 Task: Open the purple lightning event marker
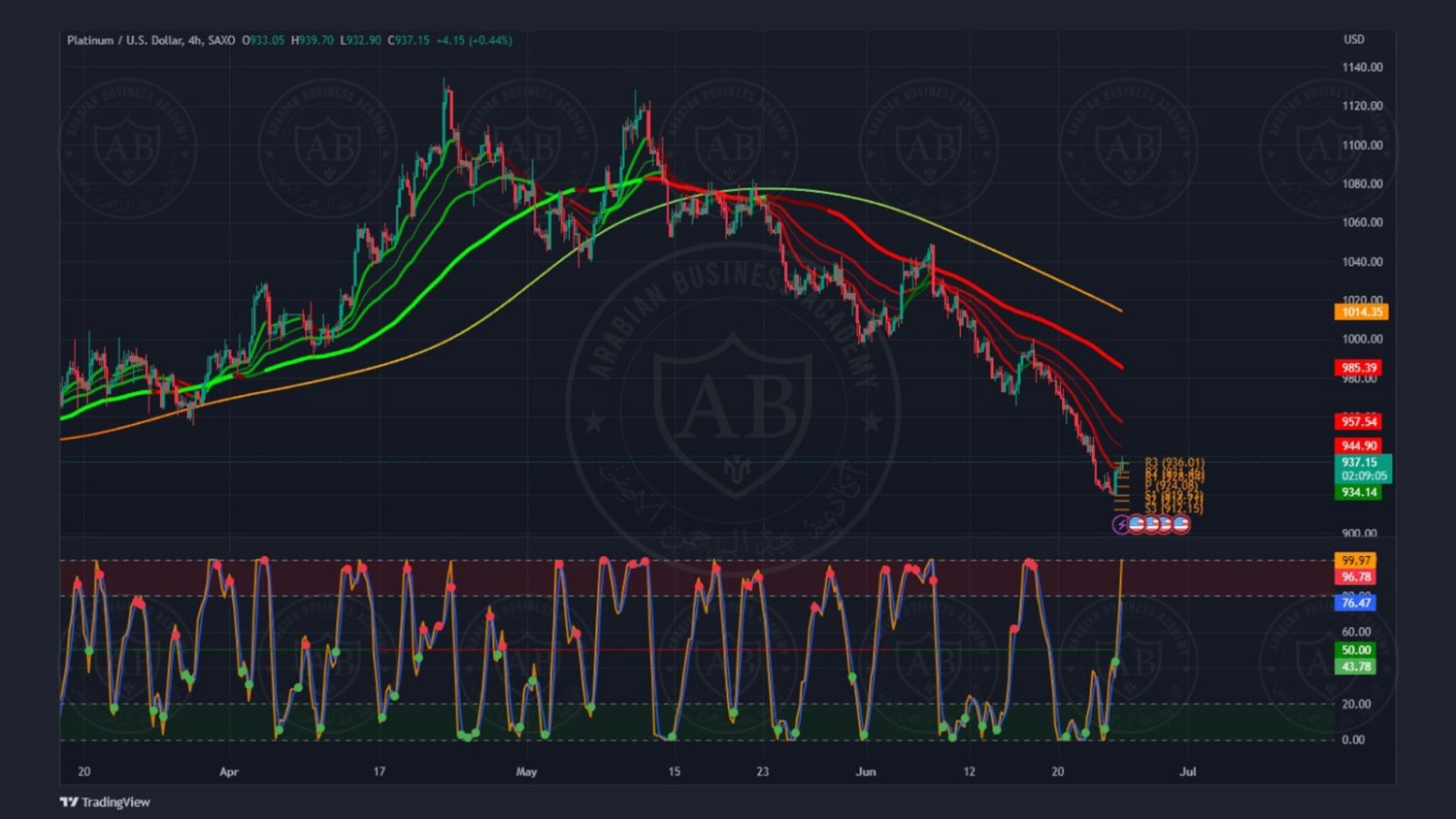(1121, 524)
